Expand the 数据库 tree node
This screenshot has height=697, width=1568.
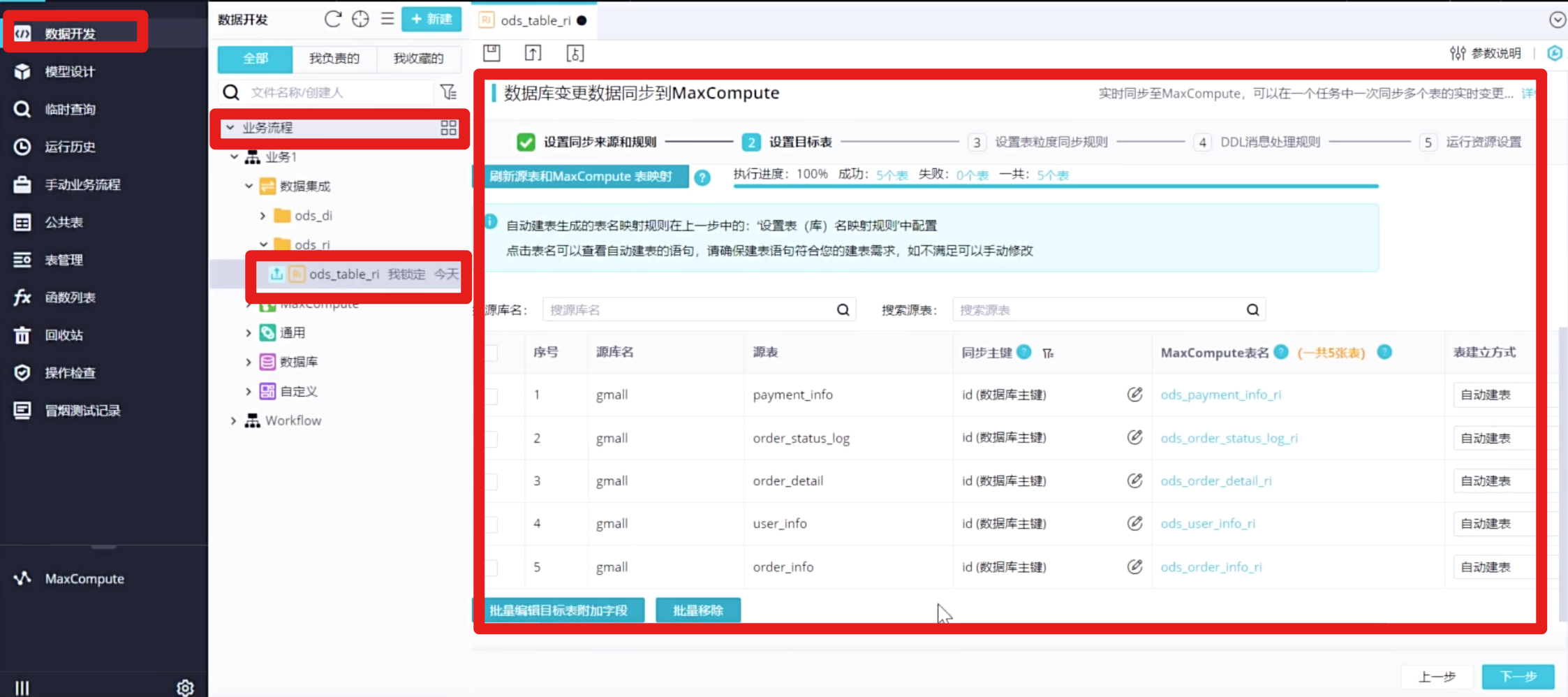[x=249, y=362]
